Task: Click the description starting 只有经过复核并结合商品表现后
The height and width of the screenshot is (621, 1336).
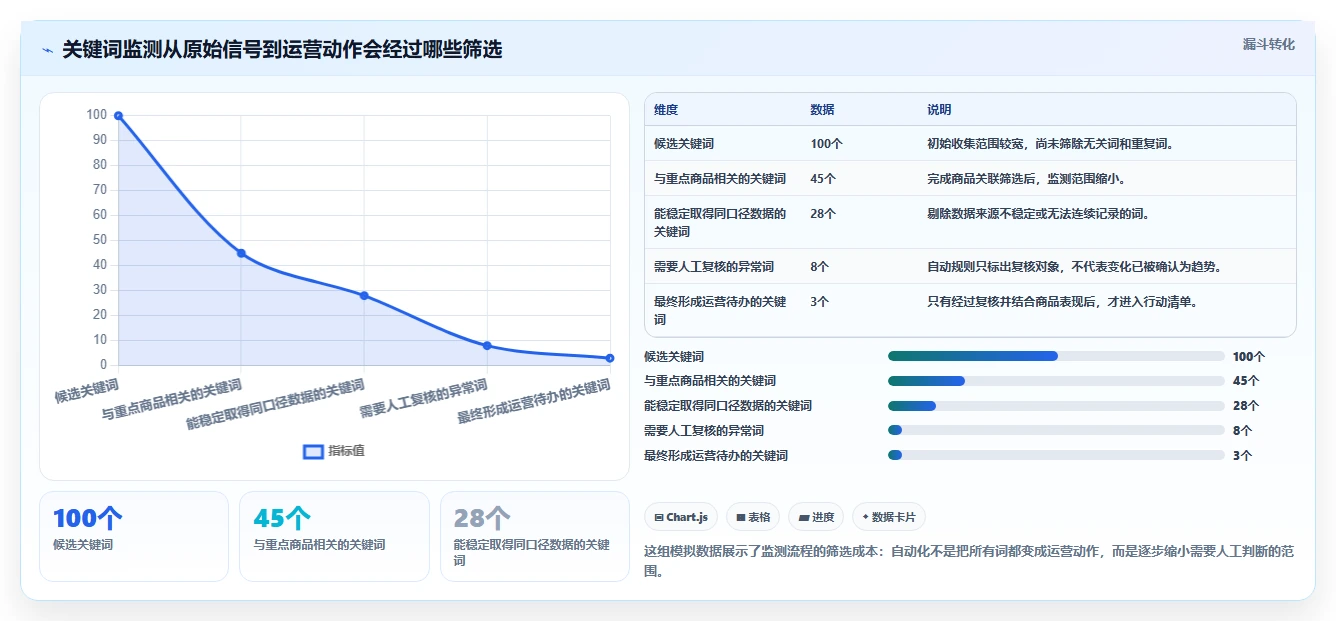Action: (x=1062, y=302)
